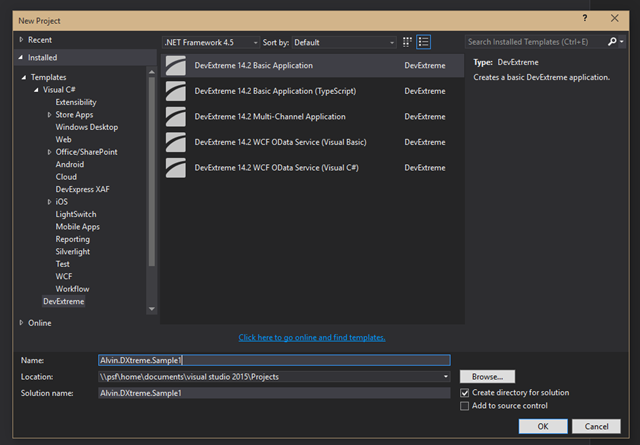Screen dimensions: 640x445
Task: Click the go online and find templates link
Action: pyautogui.click(x=312, y=337)
